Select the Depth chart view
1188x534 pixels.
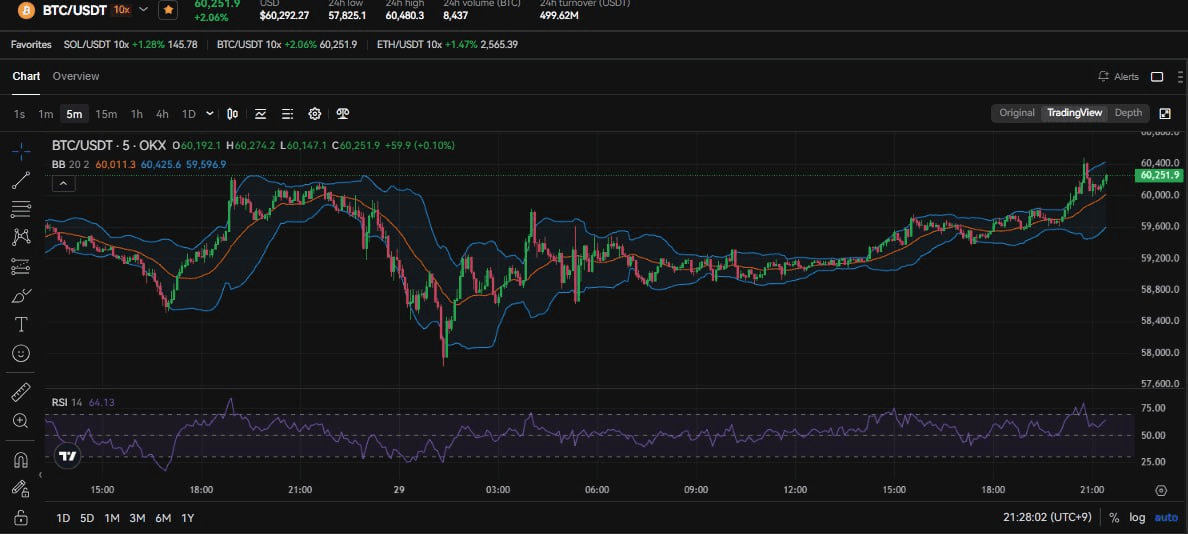click(x=1128, y=113)
